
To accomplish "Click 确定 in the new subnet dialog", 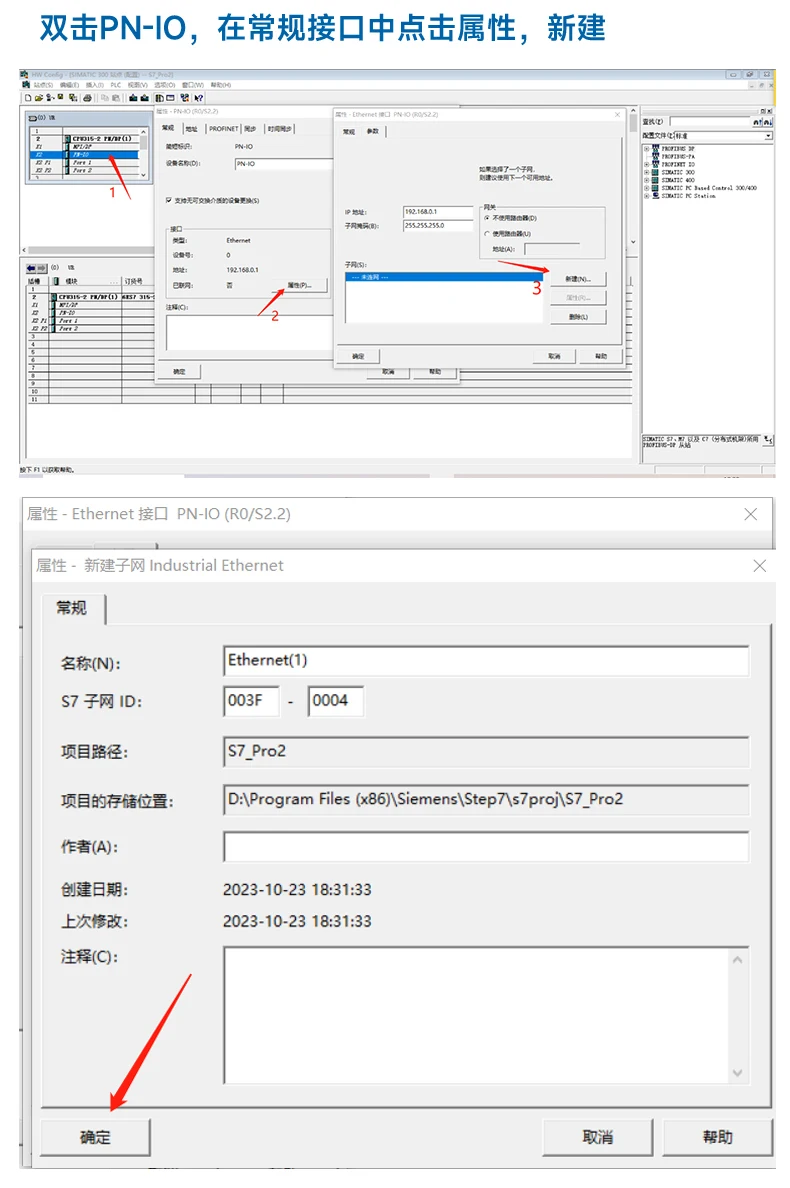I will (95, 1137).
